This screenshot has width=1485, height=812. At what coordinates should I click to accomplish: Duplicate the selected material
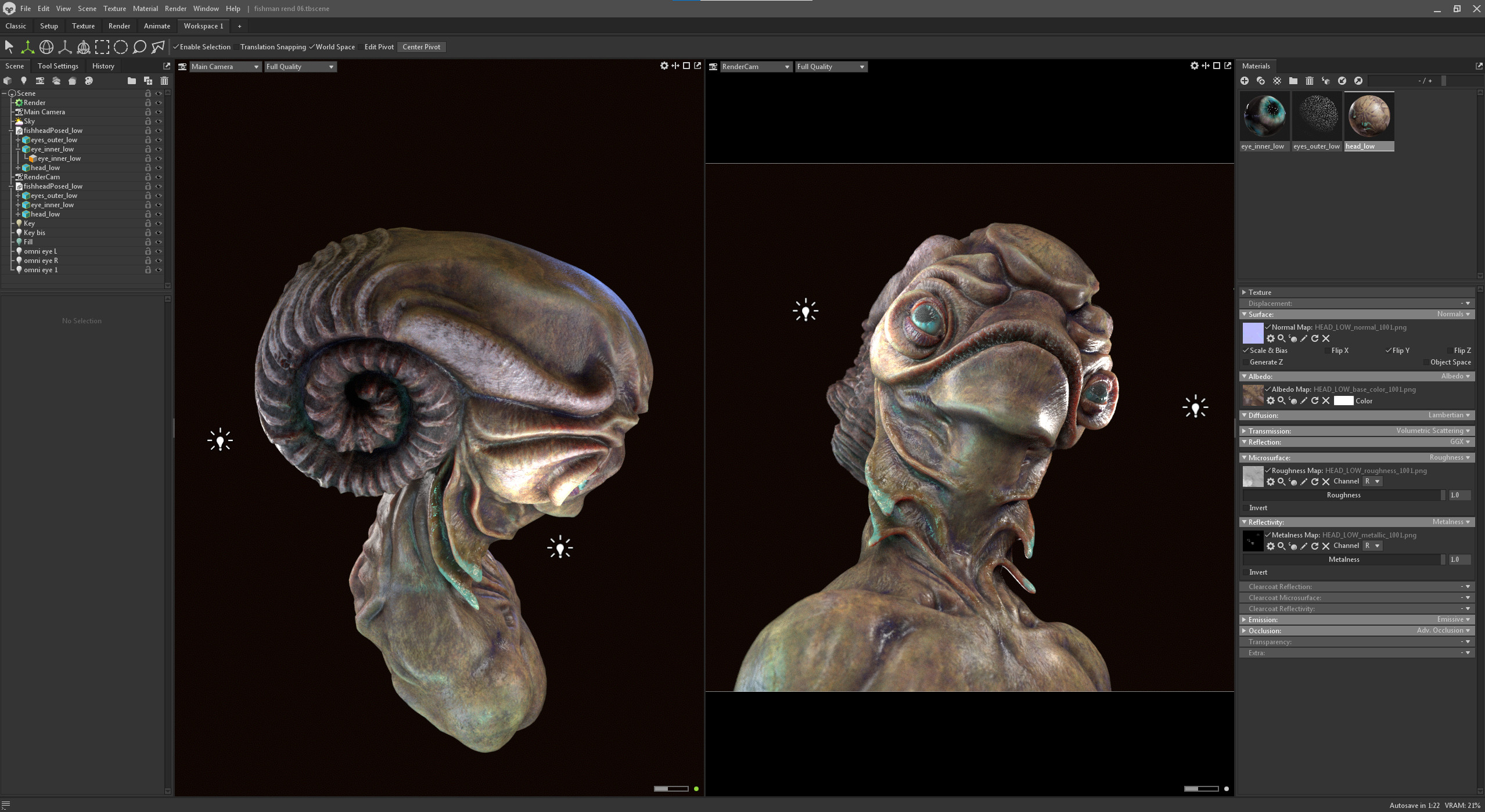click(x=1261, y=81)
